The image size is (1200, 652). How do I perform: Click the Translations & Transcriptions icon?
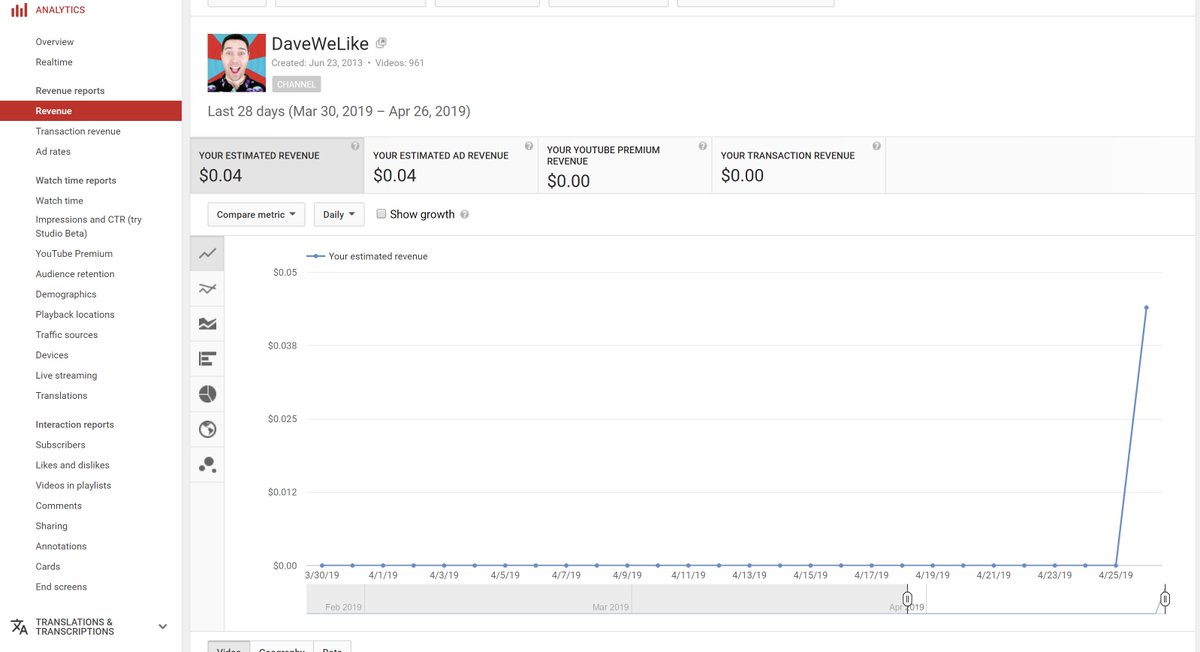19,627
